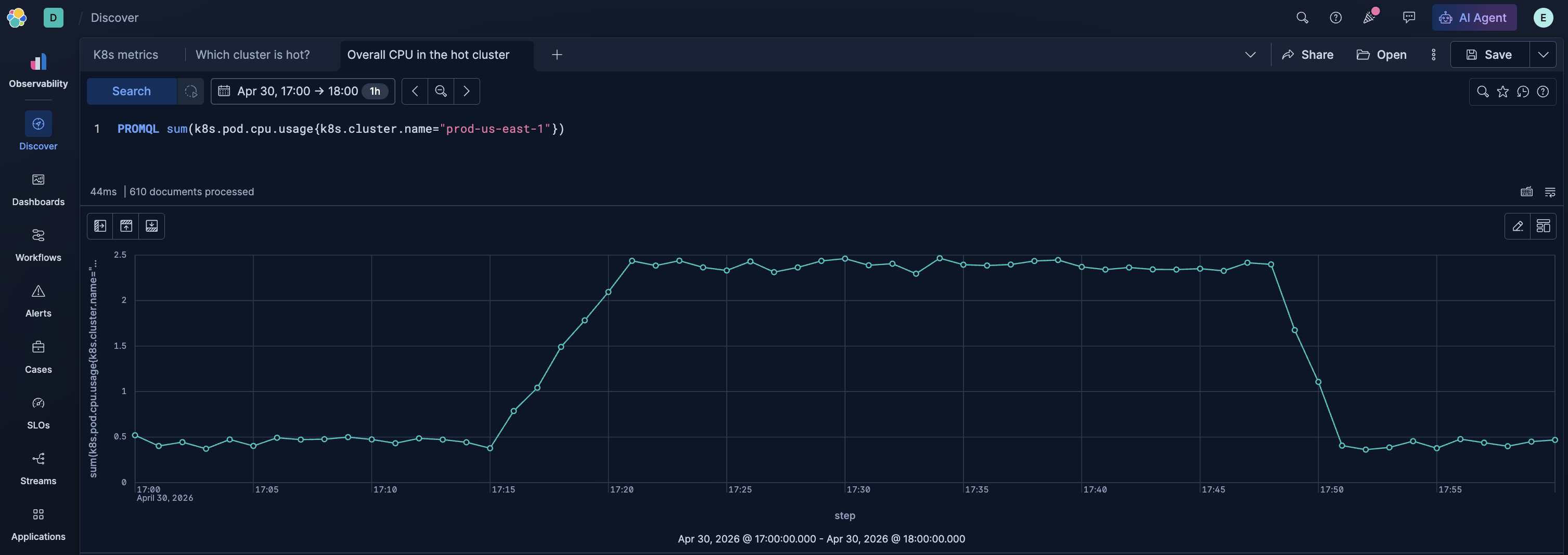
Task: Edit the visualization with pencil icon
Action: point(1518,226)
